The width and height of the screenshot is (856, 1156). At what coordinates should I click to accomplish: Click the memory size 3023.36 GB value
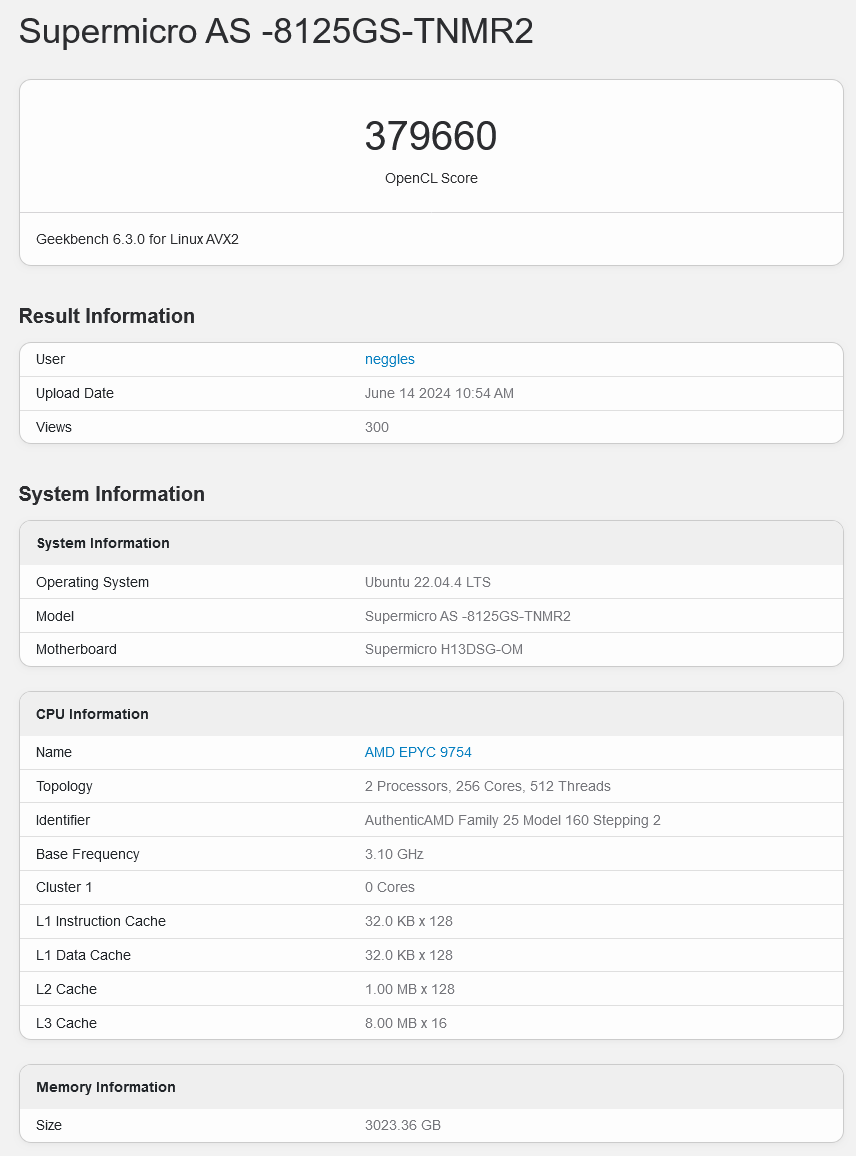pos(402,1125)
